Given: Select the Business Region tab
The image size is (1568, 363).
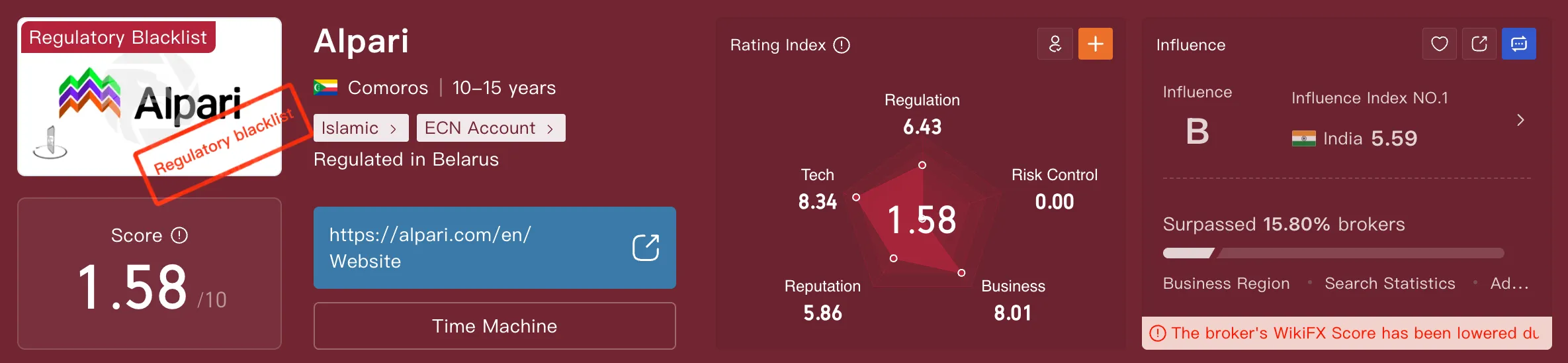Looking at the screenshot, I should point(1226,284).
